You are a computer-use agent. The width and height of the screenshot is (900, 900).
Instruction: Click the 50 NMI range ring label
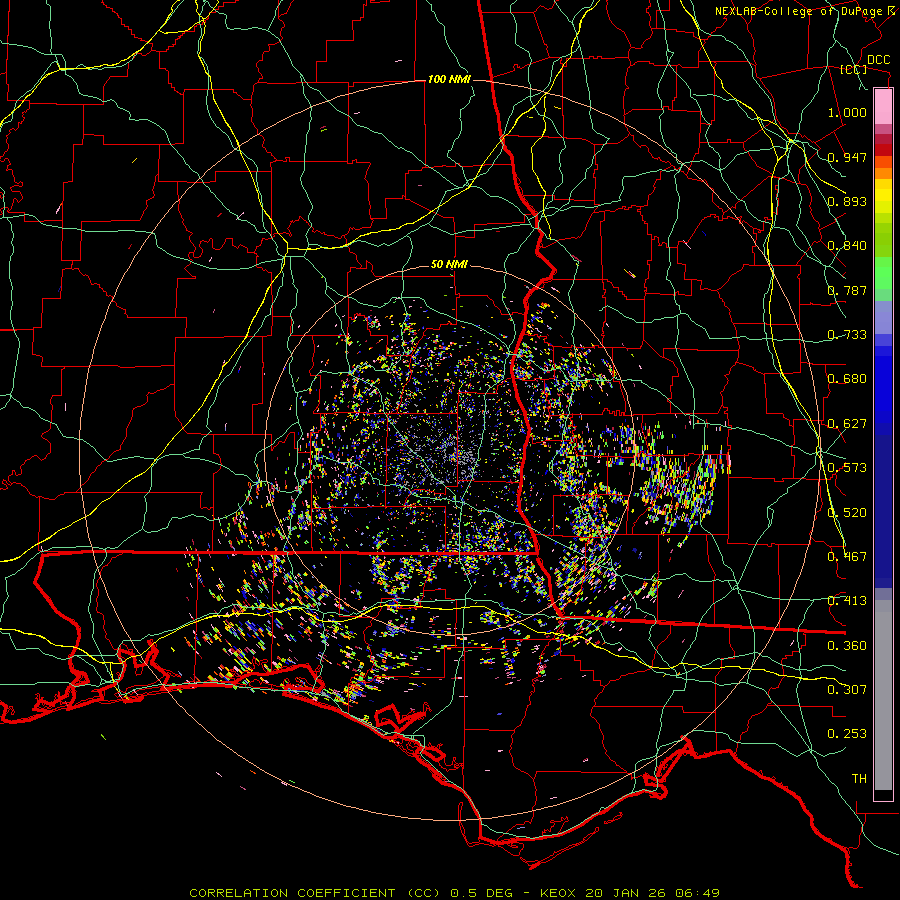click(x=449, y=264)
